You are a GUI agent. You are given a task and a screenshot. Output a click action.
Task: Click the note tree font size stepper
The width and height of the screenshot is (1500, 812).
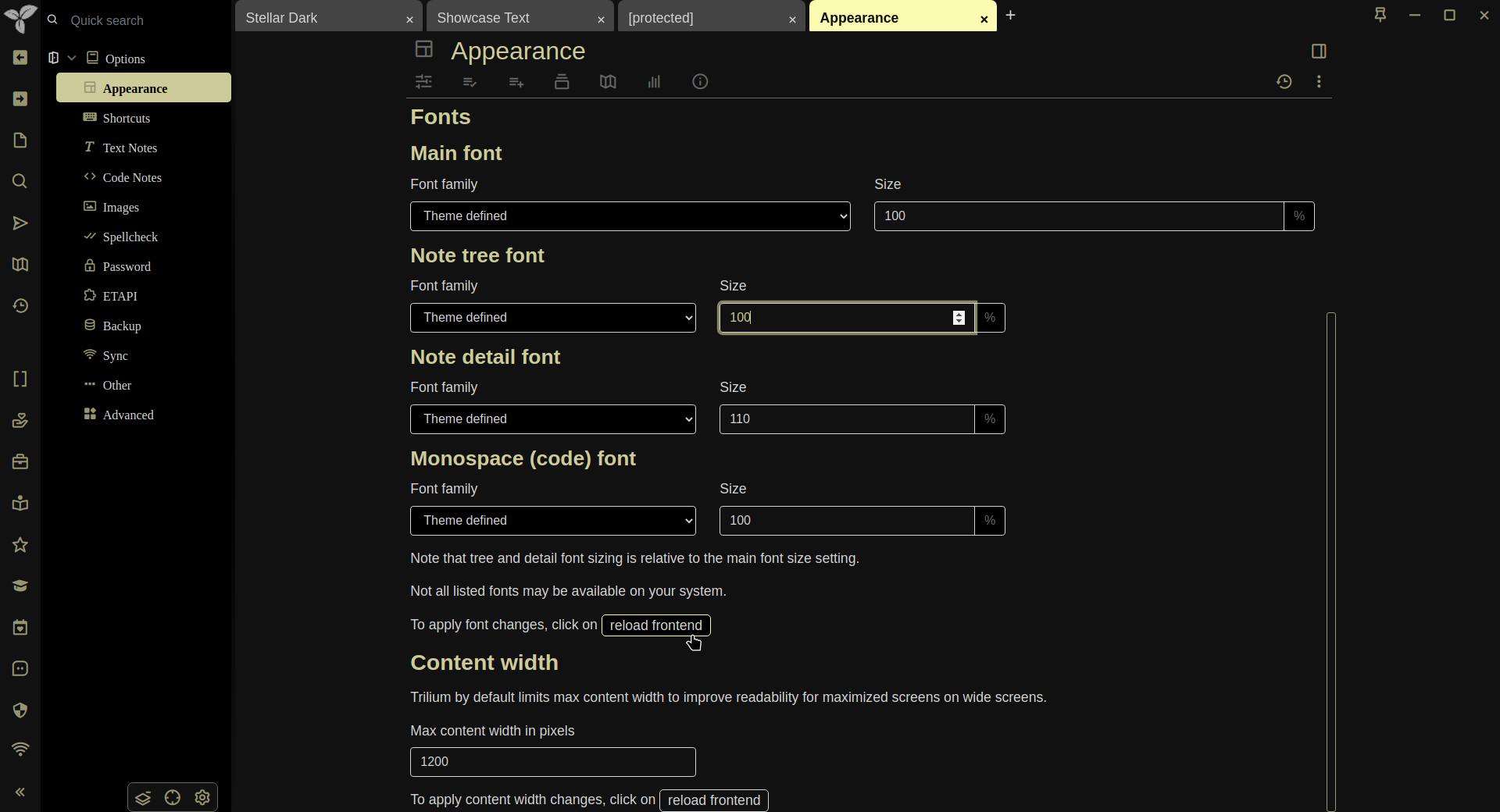959,318
